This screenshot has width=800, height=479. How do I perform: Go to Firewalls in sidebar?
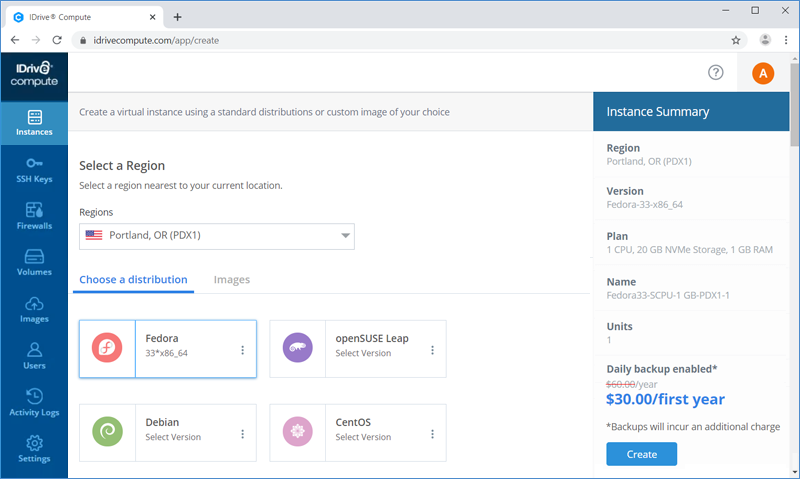pyautogui.click(x=34, y=217)
